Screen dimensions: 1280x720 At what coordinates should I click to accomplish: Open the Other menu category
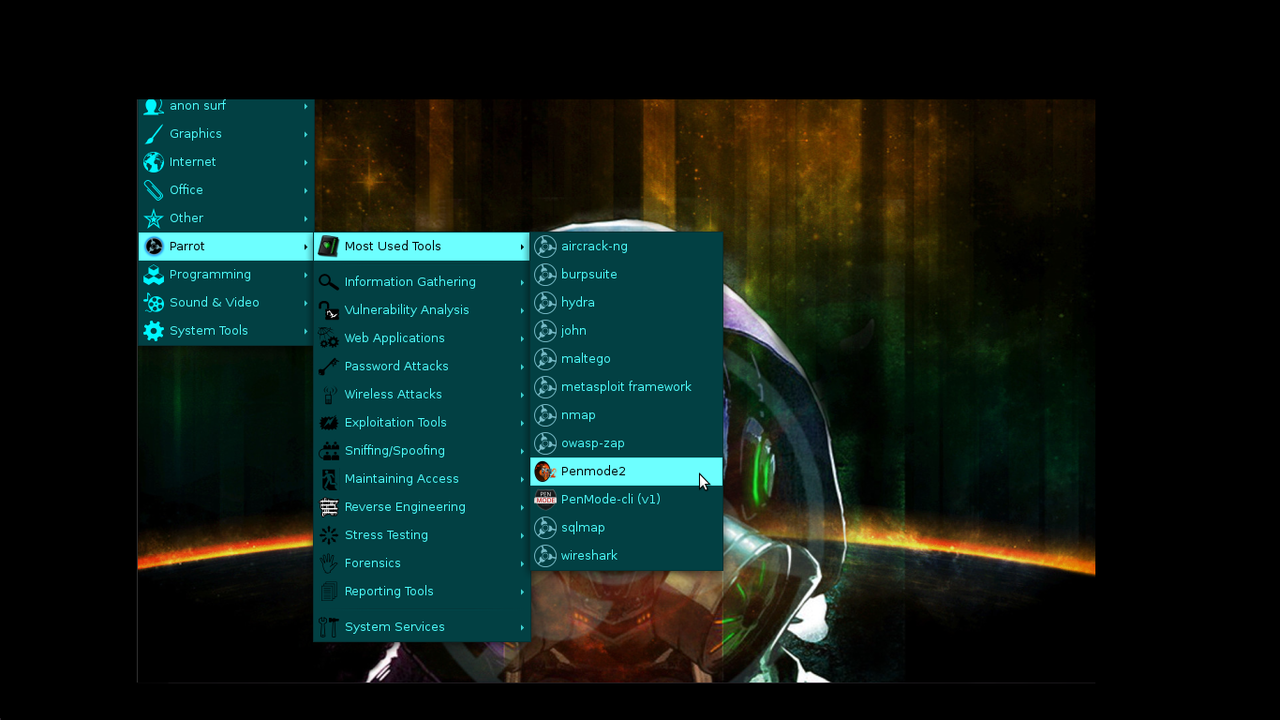click(226, 218)
